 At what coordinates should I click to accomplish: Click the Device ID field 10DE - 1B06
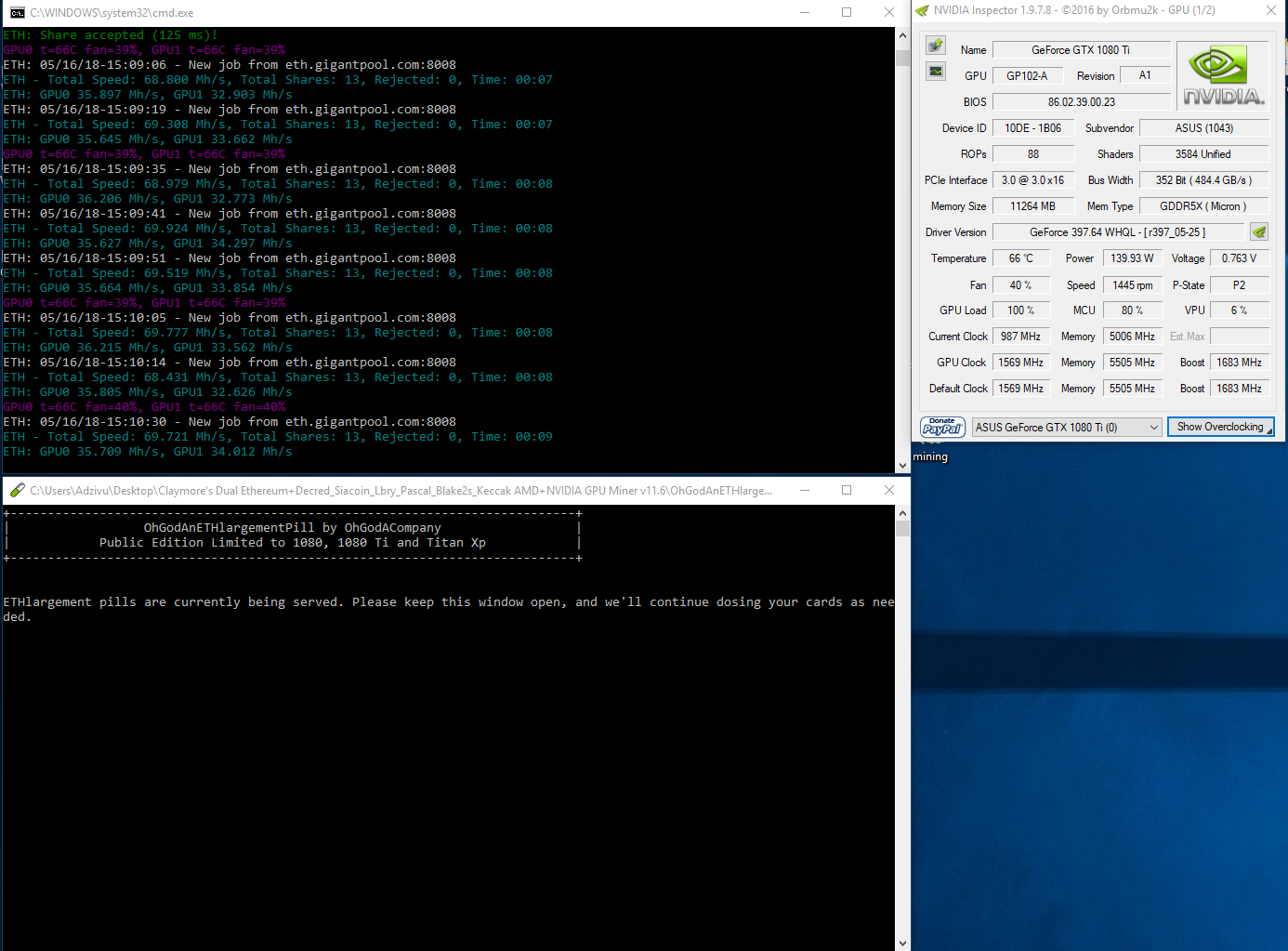1032,128
